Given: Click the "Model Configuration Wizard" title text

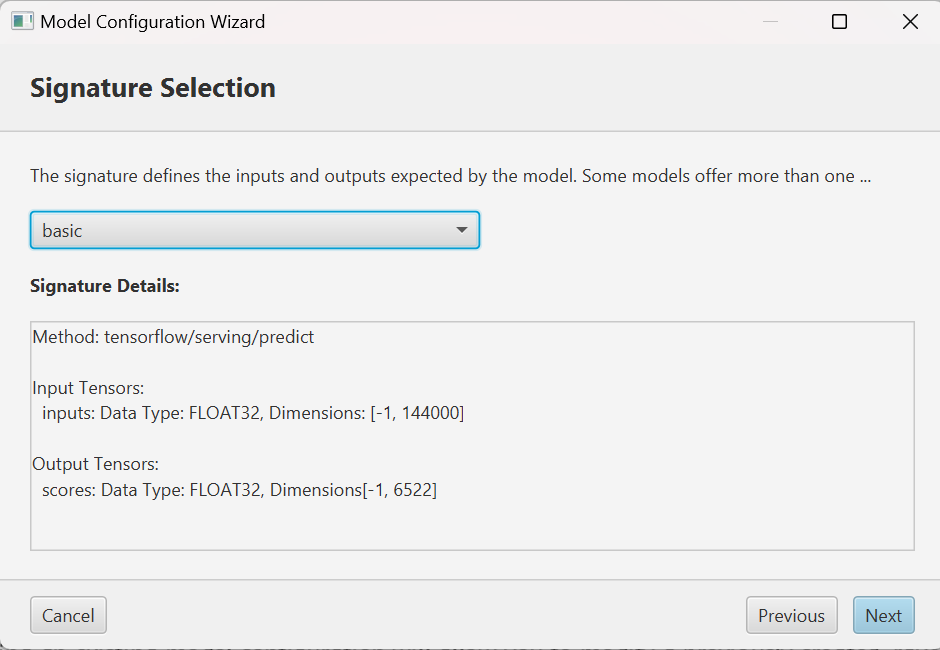Looking at the screenshot, I should click(153, 21).
